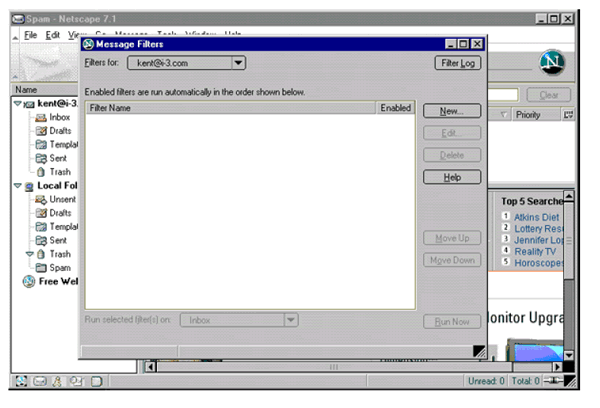Open Composer from the component bar
600x408 pixels.
tap(77, 381)
